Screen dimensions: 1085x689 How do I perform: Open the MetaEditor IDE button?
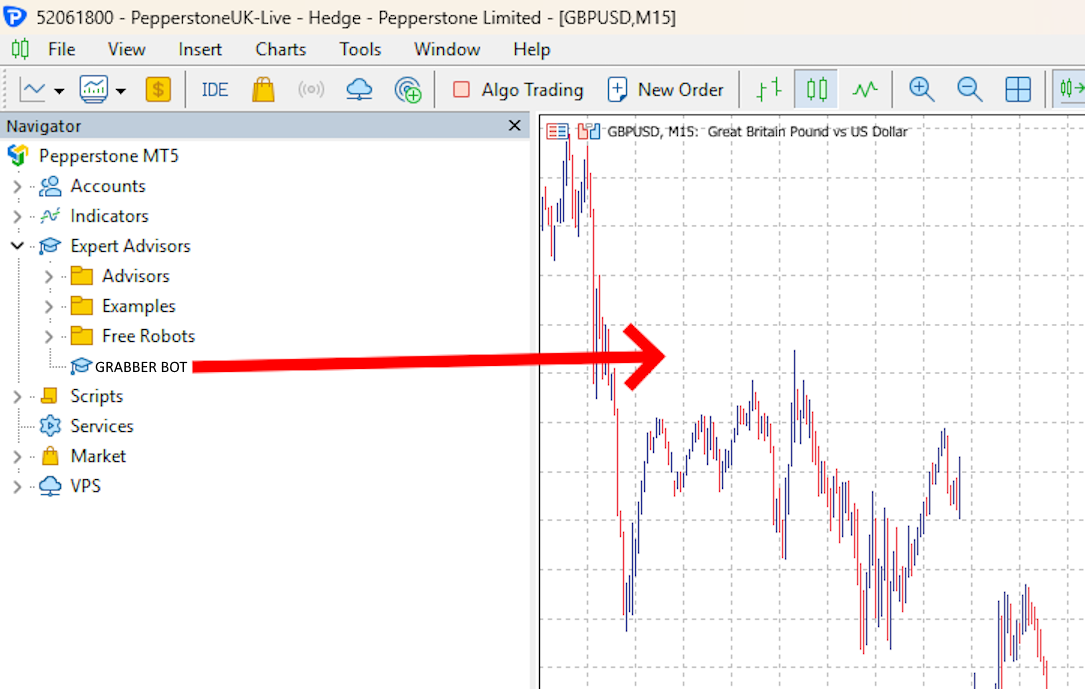point(215,90)
